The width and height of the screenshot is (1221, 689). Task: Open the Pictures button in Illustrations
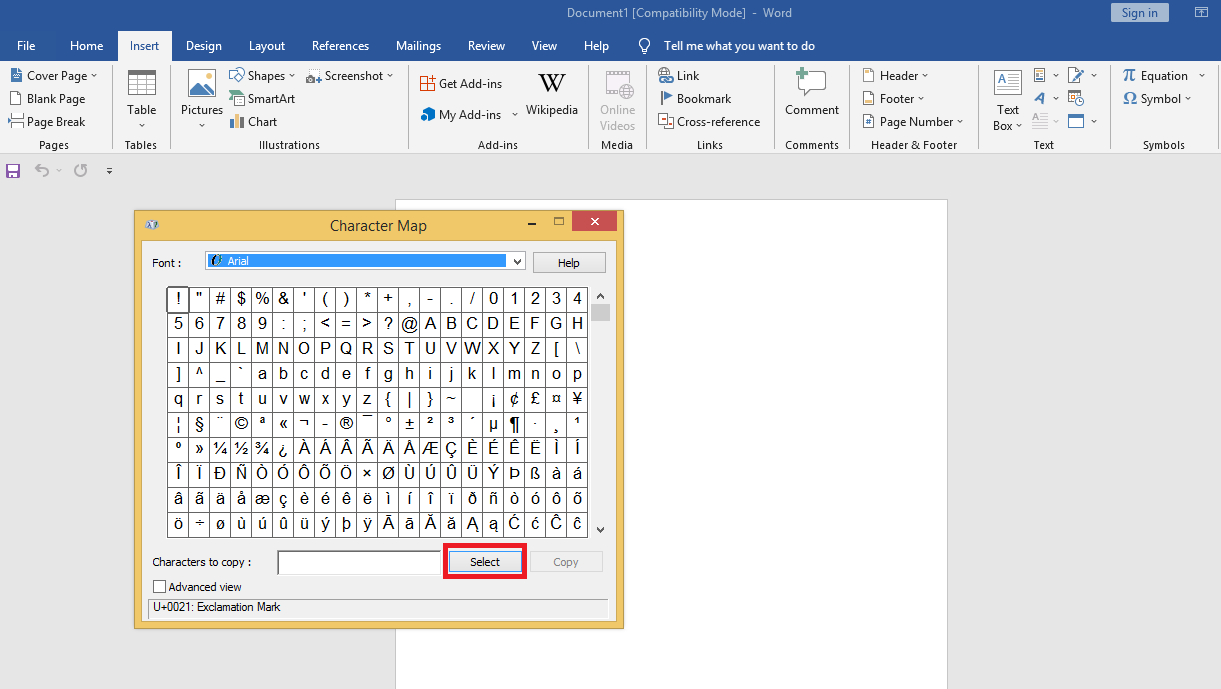pyautogui.click(x=202, y=100)
